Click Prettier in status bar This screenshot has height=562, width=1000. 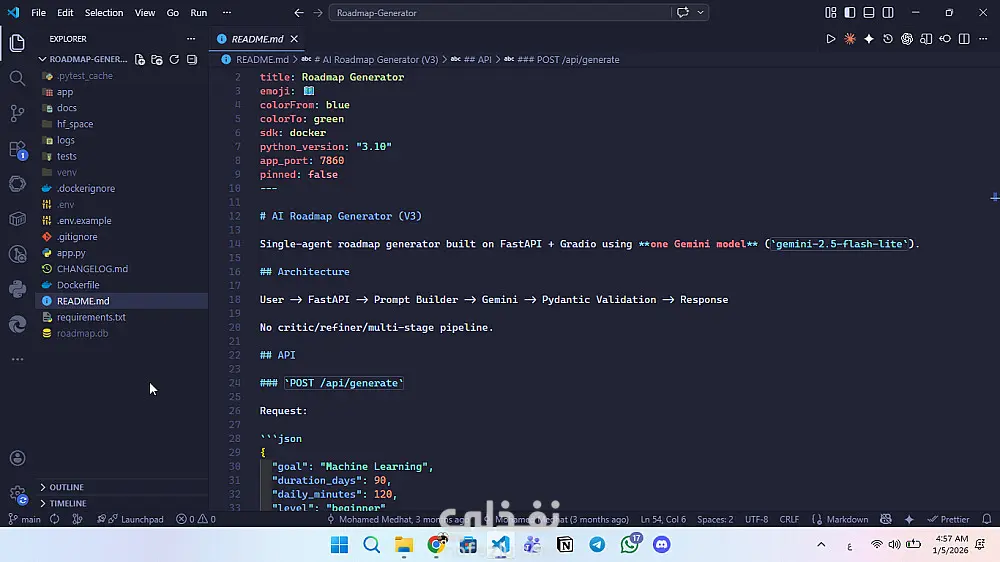click(x=948, y=519)
